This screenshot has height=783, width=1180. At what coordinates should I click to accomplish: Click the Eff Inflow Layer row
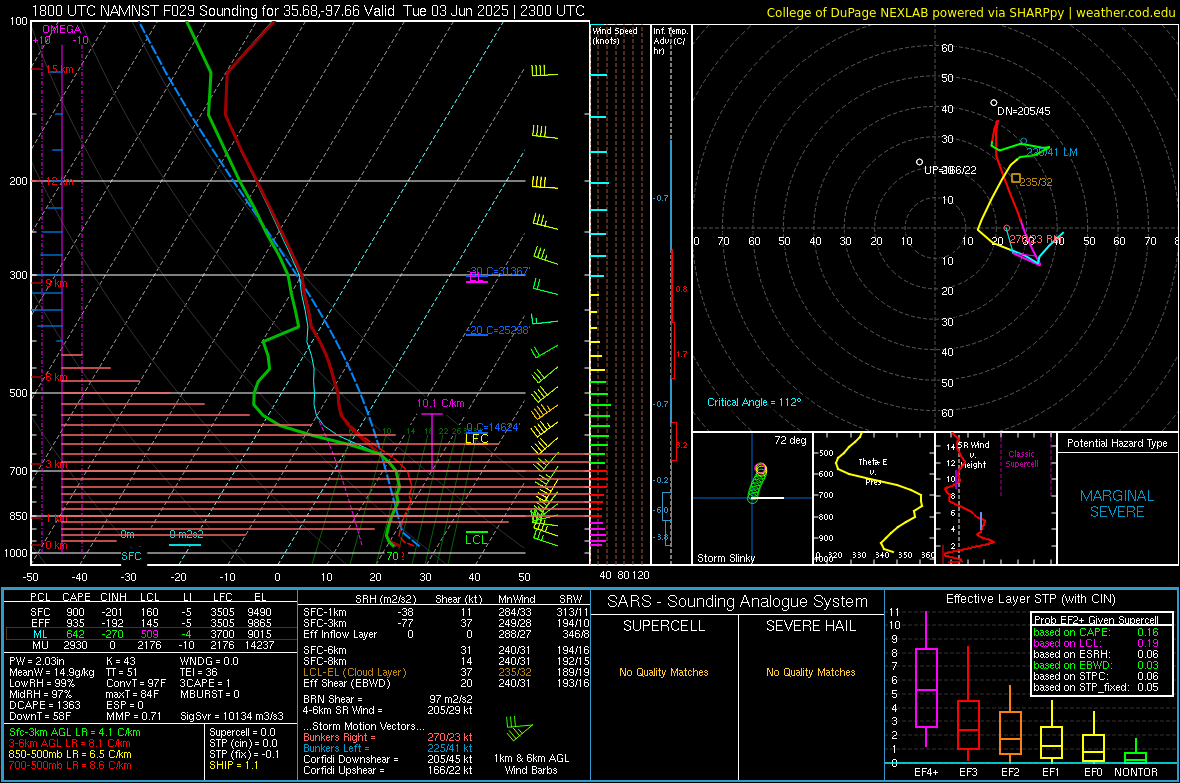pos(446,634)
